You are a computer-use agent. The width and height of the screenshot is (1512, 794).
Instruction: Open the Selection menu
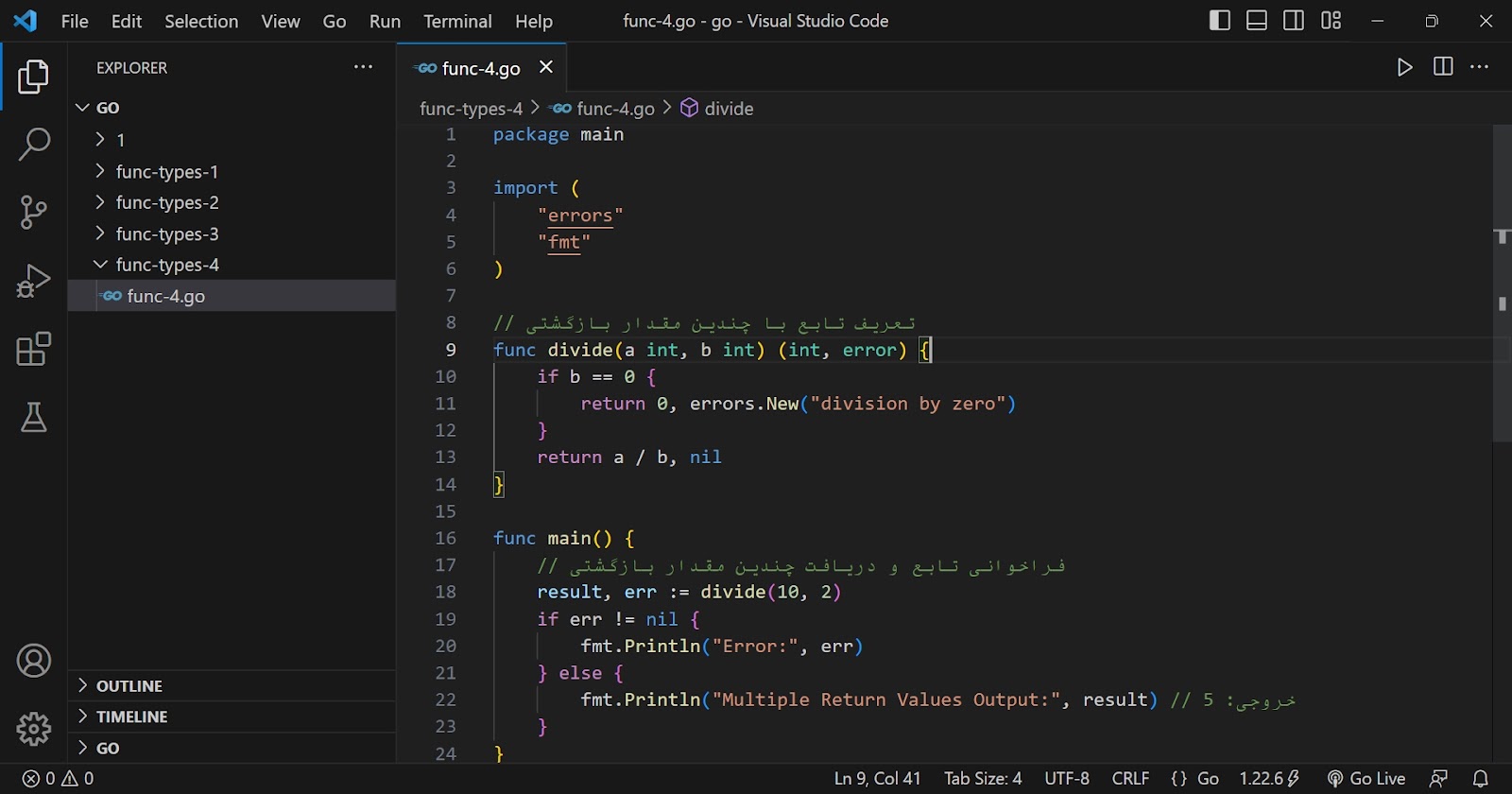point(201,21)
